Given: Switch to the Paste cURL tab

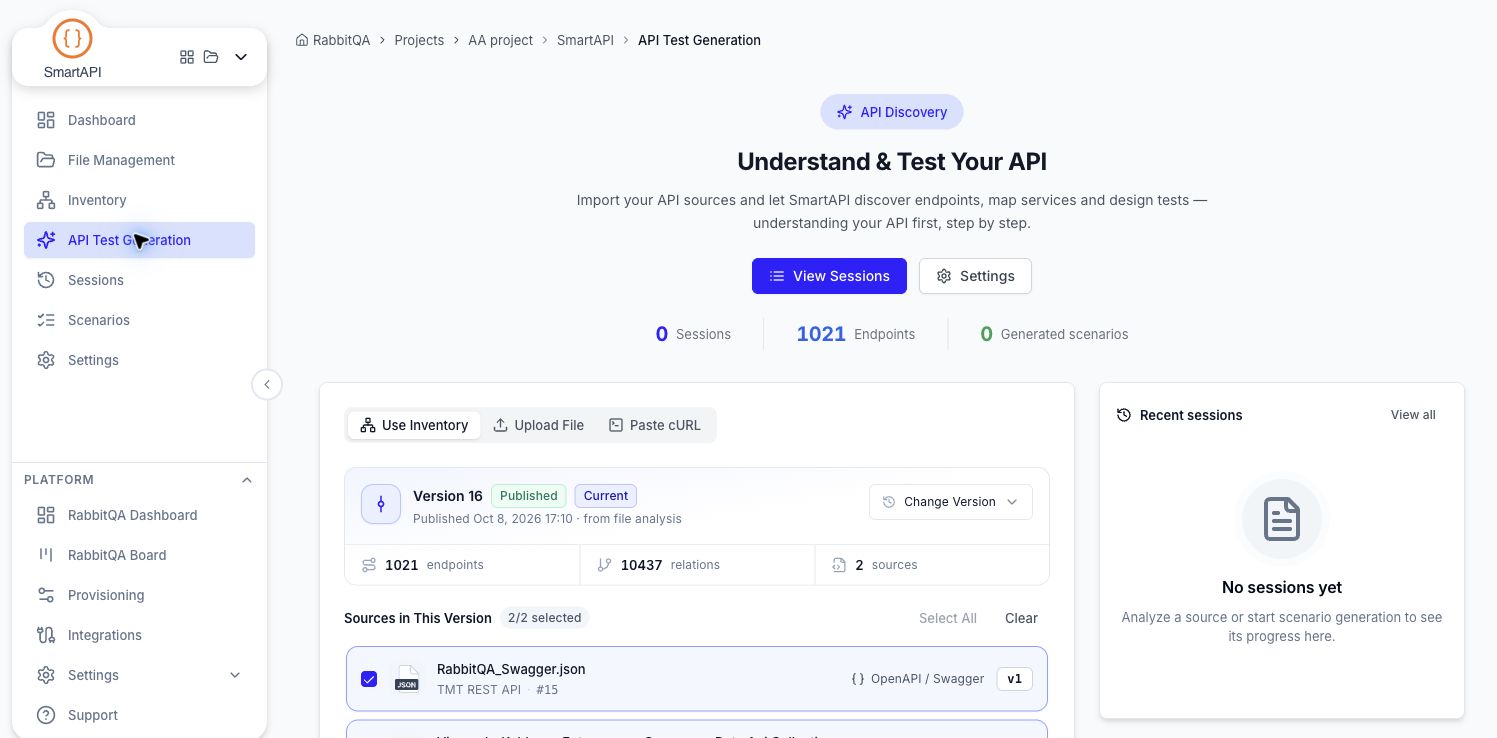Looking at the screenshot, I should pyautogui.click(x=655, y=425).
